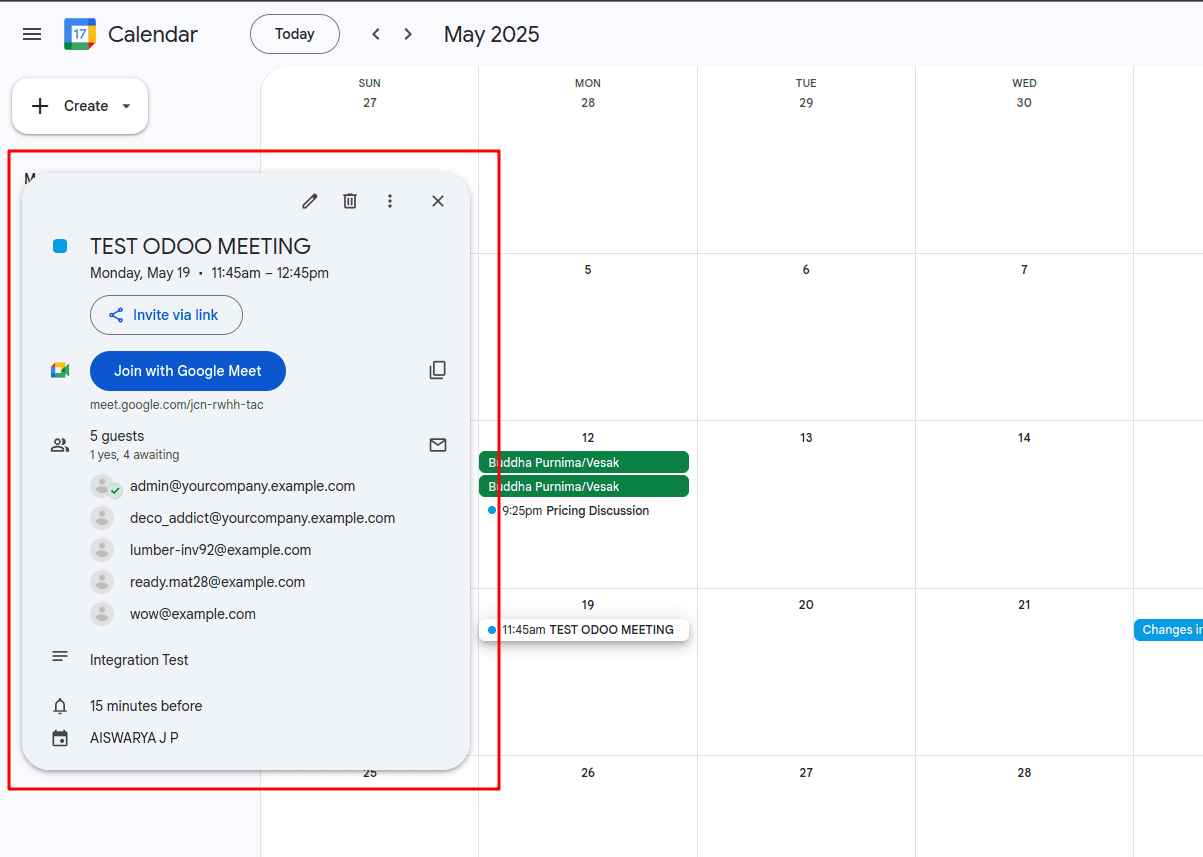
Task: Select guest deco_addict@yourcompany.example.com
Action: 262,518
